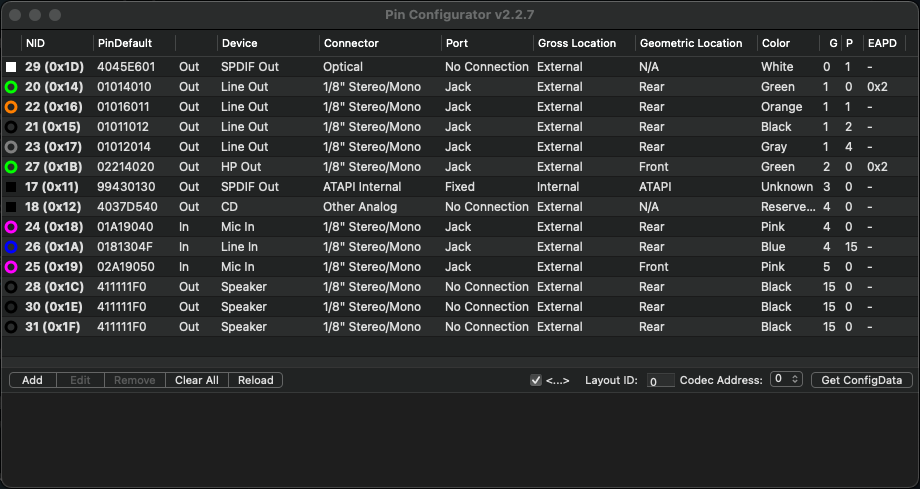Click the CD device cell

pos(229,207)
